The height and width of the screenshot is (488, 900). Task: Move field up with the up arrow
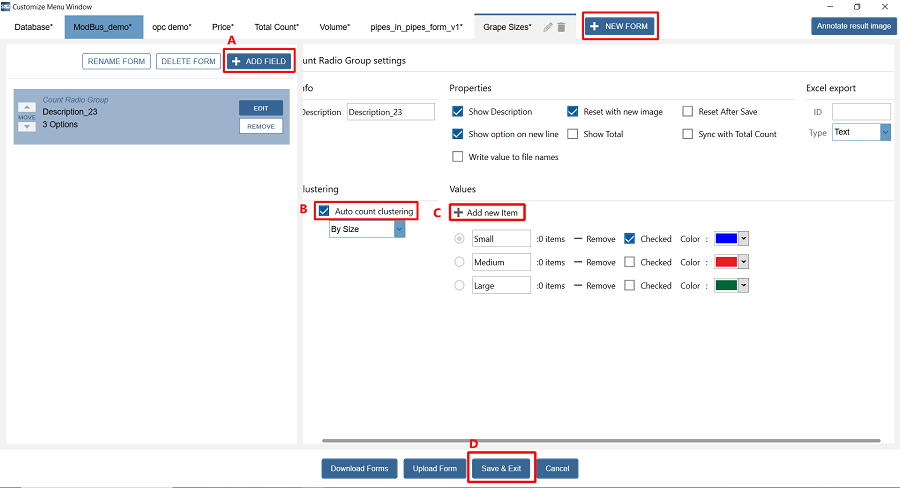[x=27, y=106]
